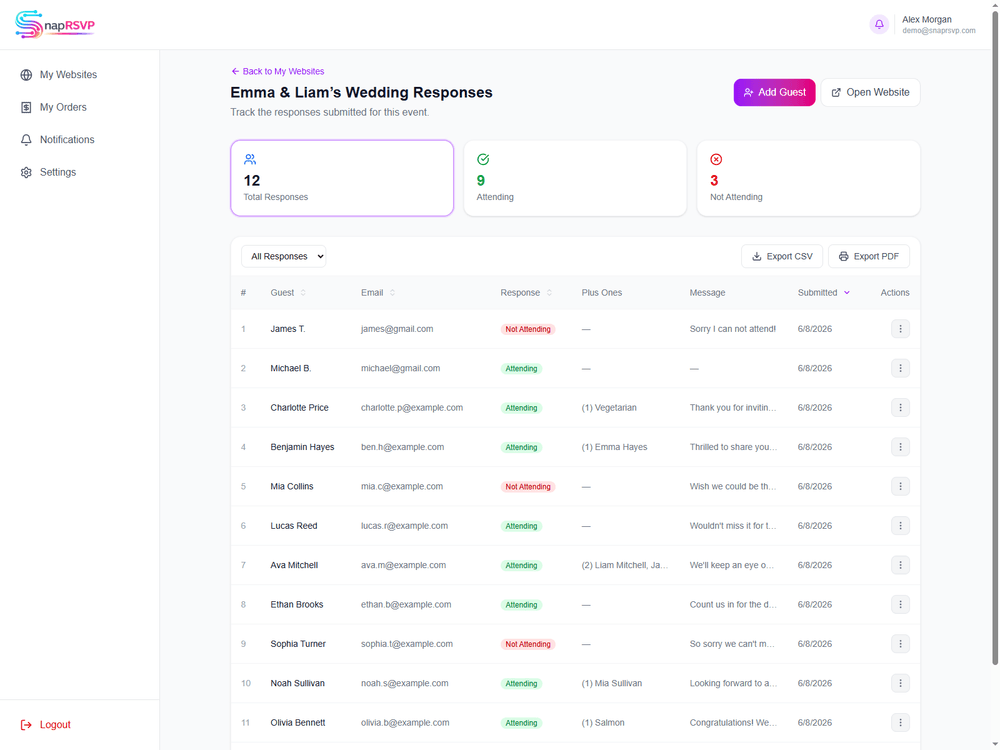This screenshot has width=1000, height=750.
Task: Click plus ones text for Ava Mitchell
Action: (x=624, y=565)
